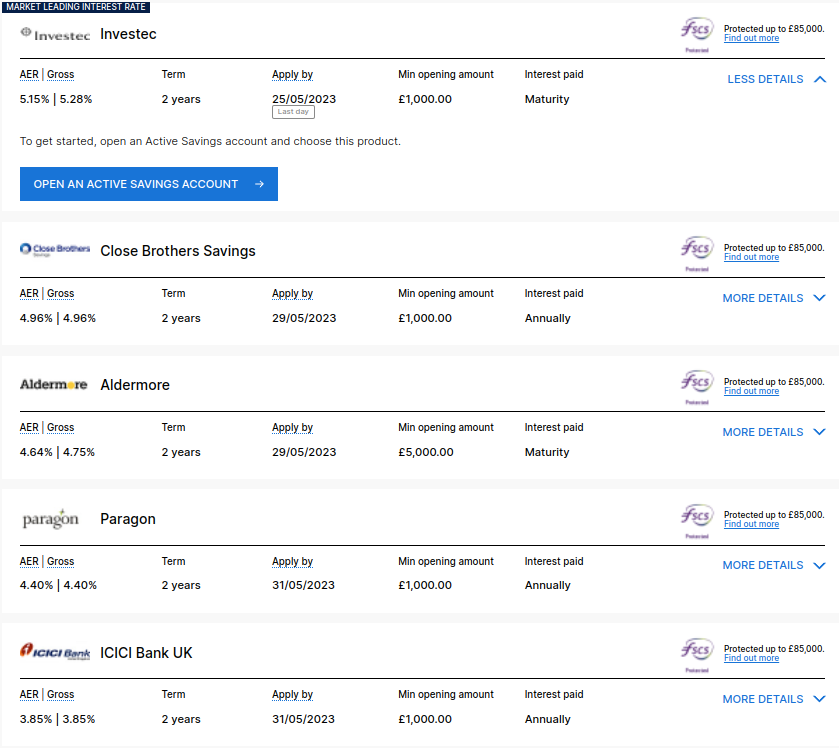
Task: Click the Investec logo
Action: pyautogui.click(x=55, y=34)
